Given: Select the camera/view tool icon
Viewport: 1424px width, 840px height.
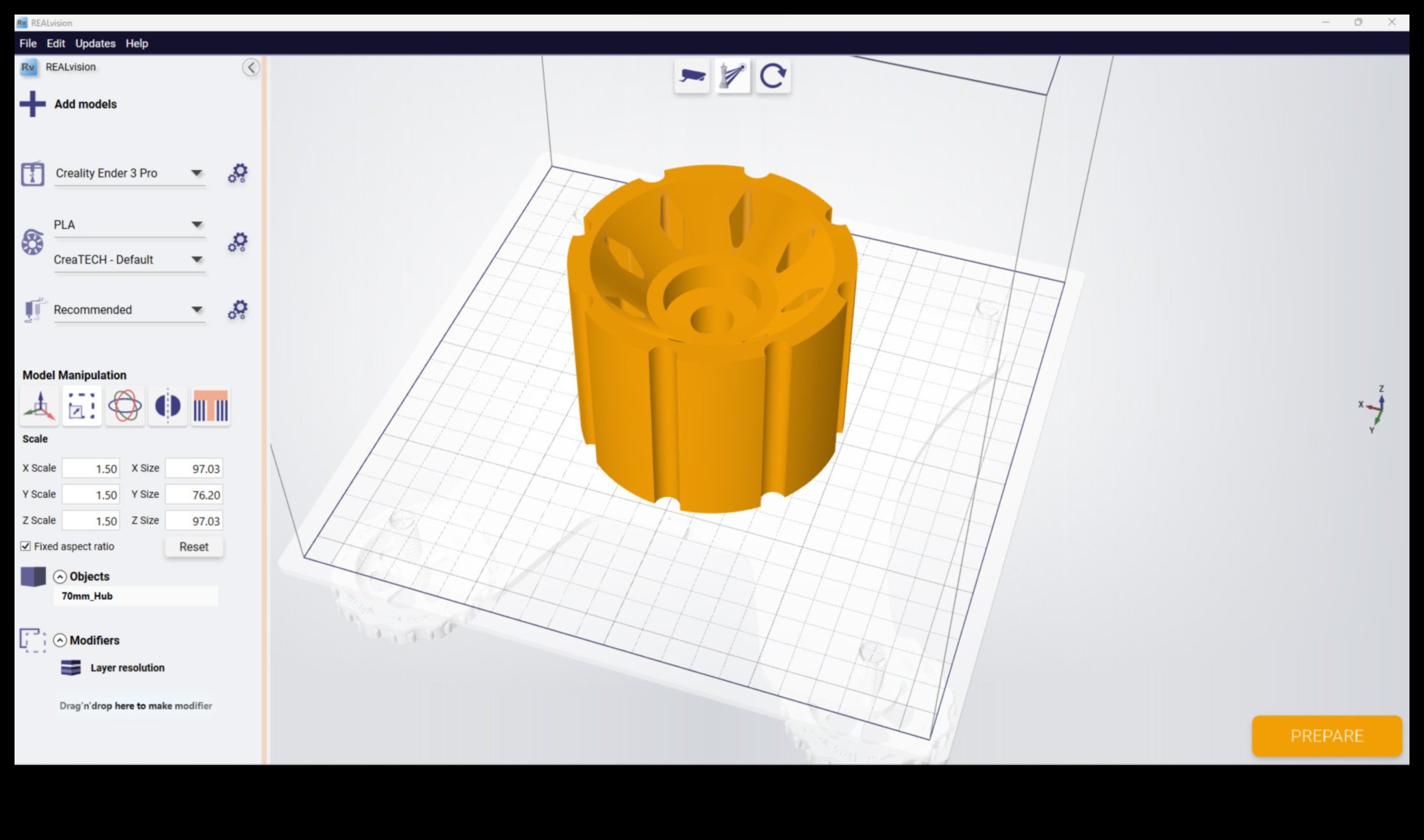Looking at the screenshot, I should [694, 76].
